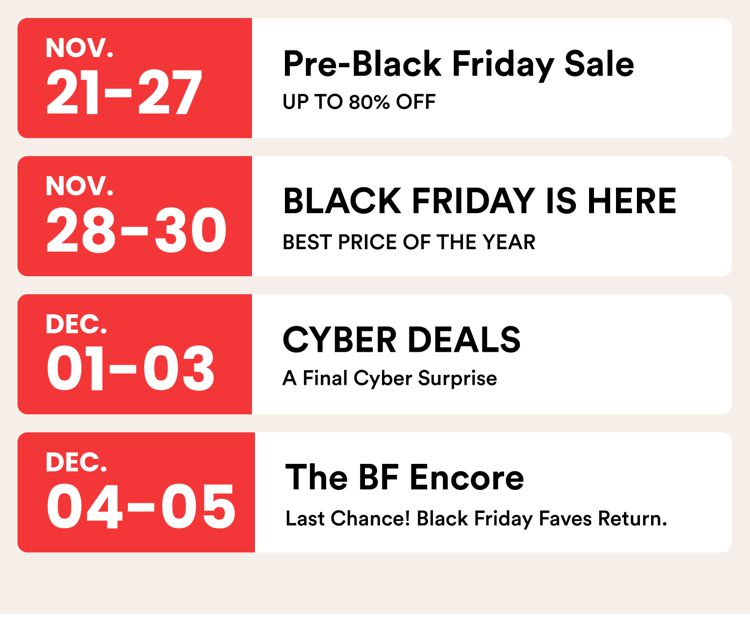Screen dimensions: 750x623
Task: Click the Pre-Black Friday Sale heading
Action: point(458,64)
